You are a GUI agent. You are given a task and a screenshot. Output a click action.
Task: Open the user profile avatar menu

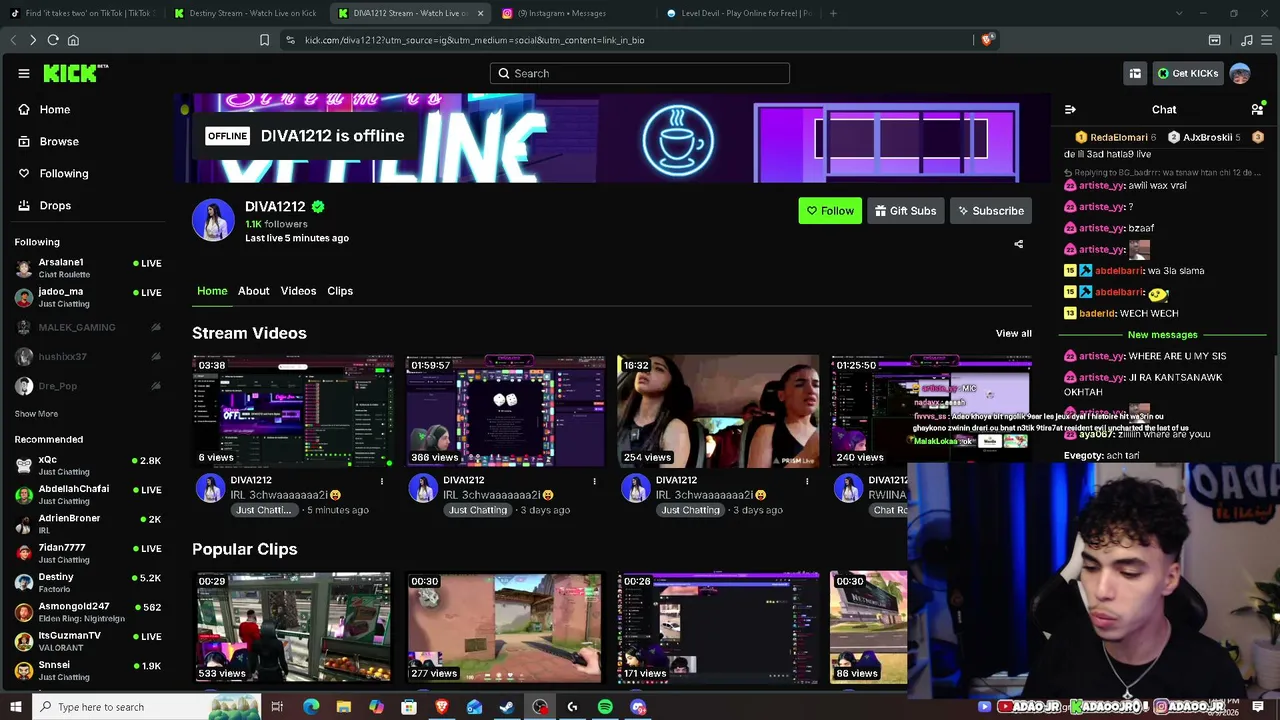pos(1240,73)
